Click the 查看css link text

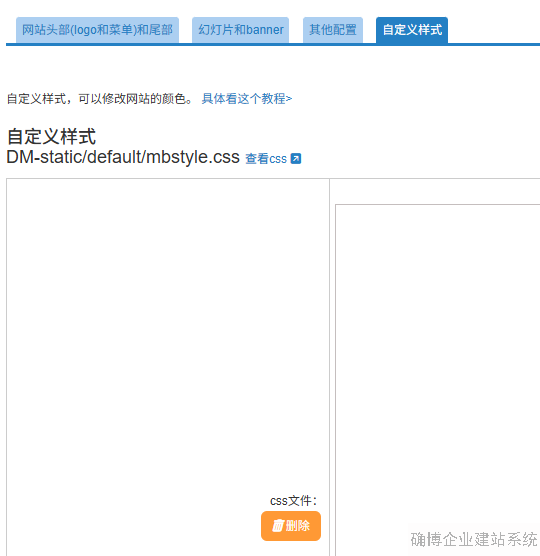click(x=266, y=159)
